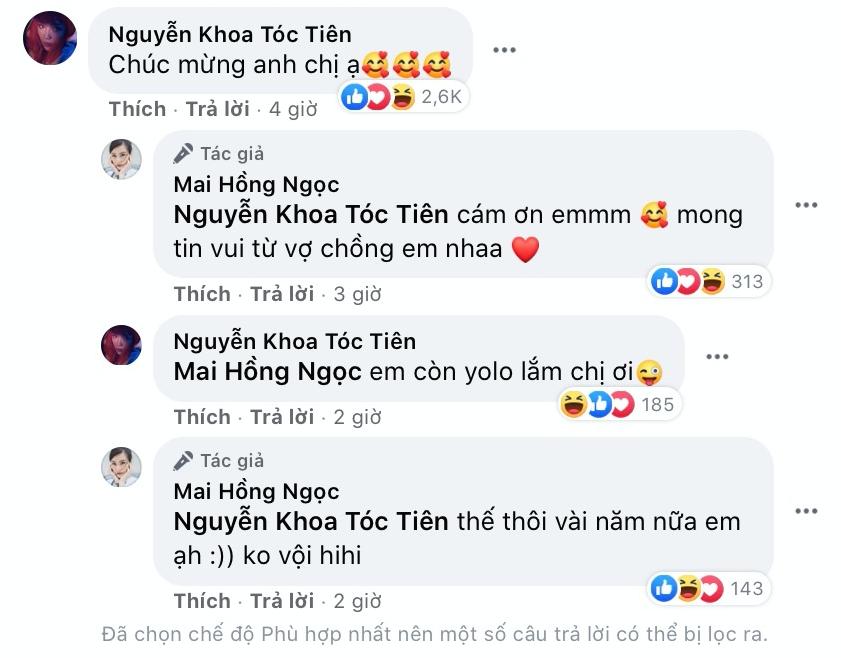Click the thumbs-up reaction icon showing 313 count
The width and height of the screenshot is (841, 658).
(663, 282)
